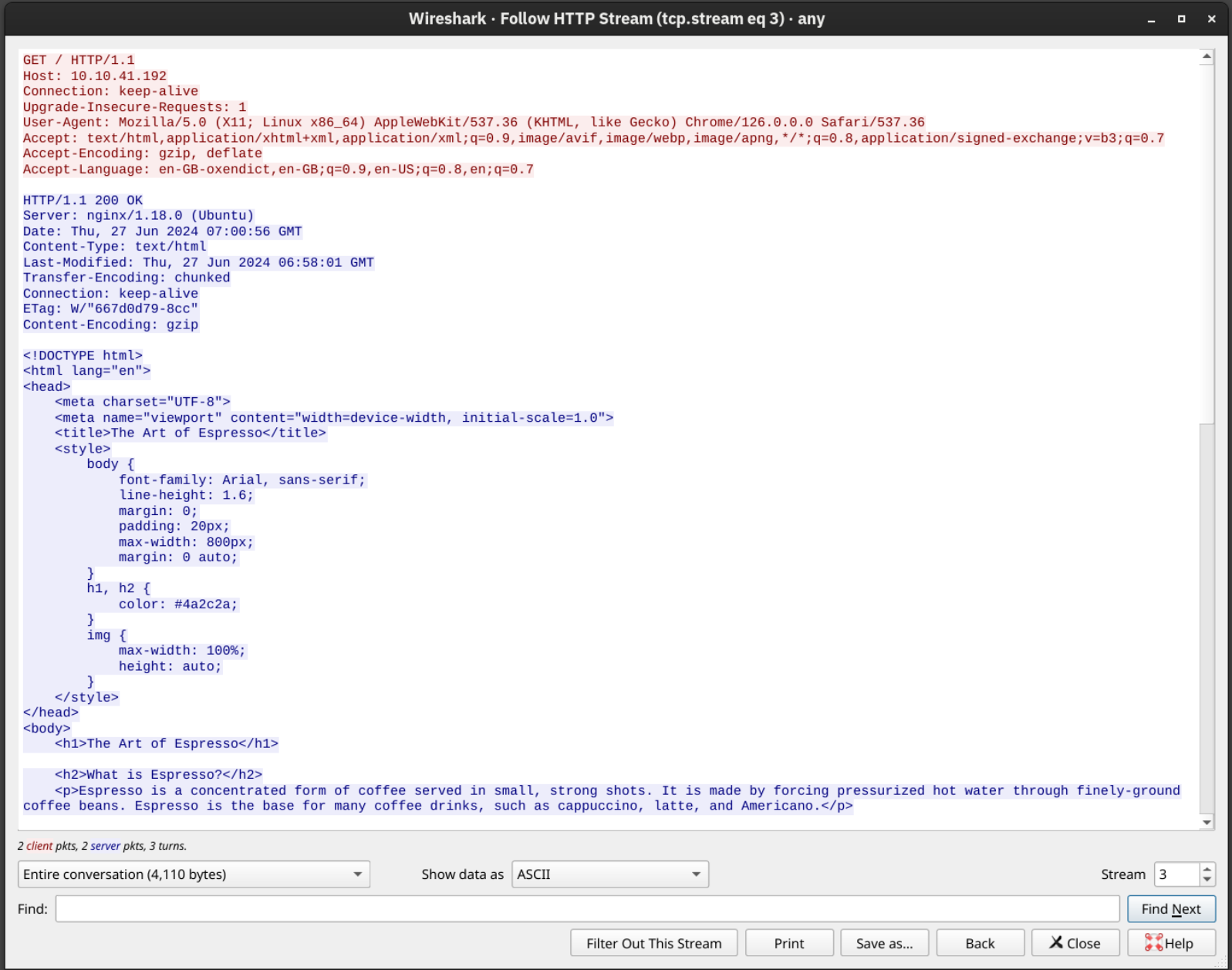Image resolution: width=1232 pixels, height=970 pixels.
Task: Click the Back button
Action: pyautogui.click(x=980, y=943)
